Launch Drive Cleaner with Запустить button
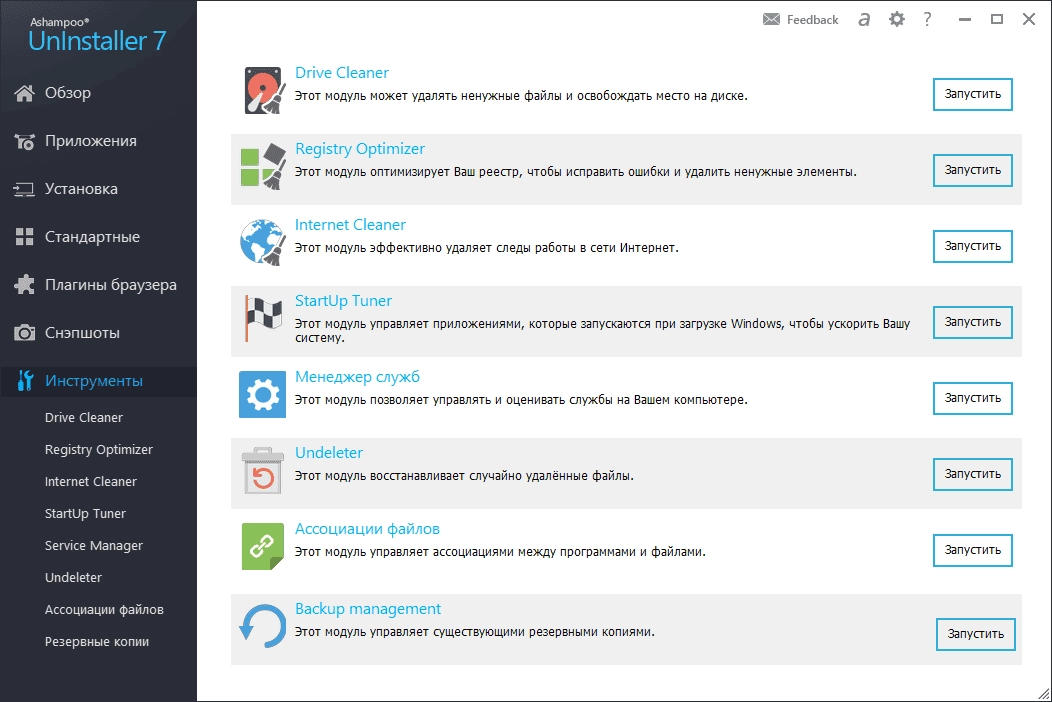The image size is (1052, 702). tap(973, 95)
